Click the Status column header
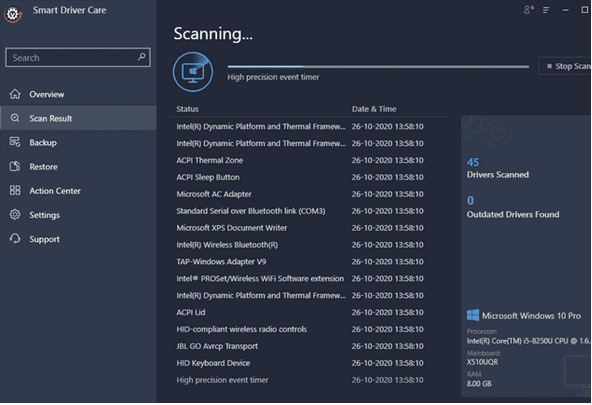This screenshot has height=405, width=592. (187, 109)
